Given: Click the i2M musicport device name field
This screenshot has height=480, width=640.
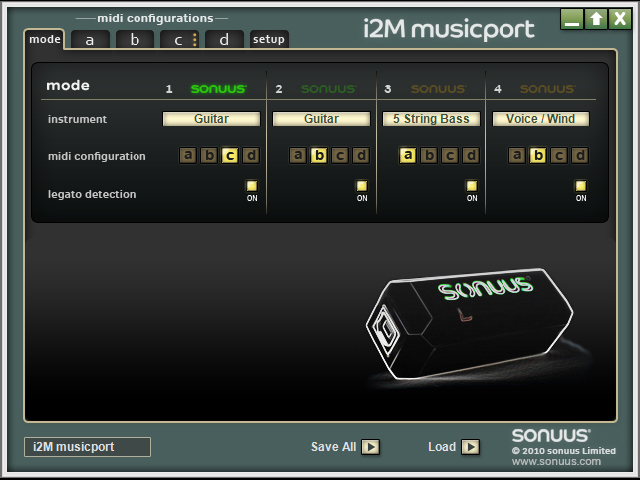Looking at the screenshot, I should [x=87, y=447].
